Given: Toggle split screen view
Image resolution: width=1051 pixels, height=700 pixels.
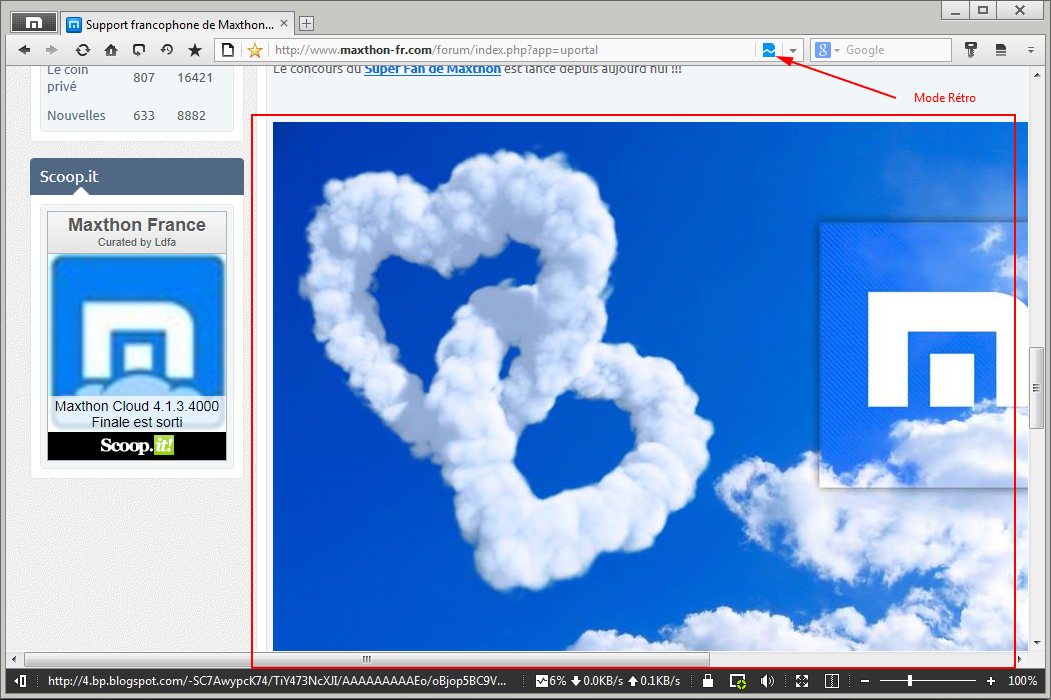Looking at the screenshot, I should tap(832, 681).
